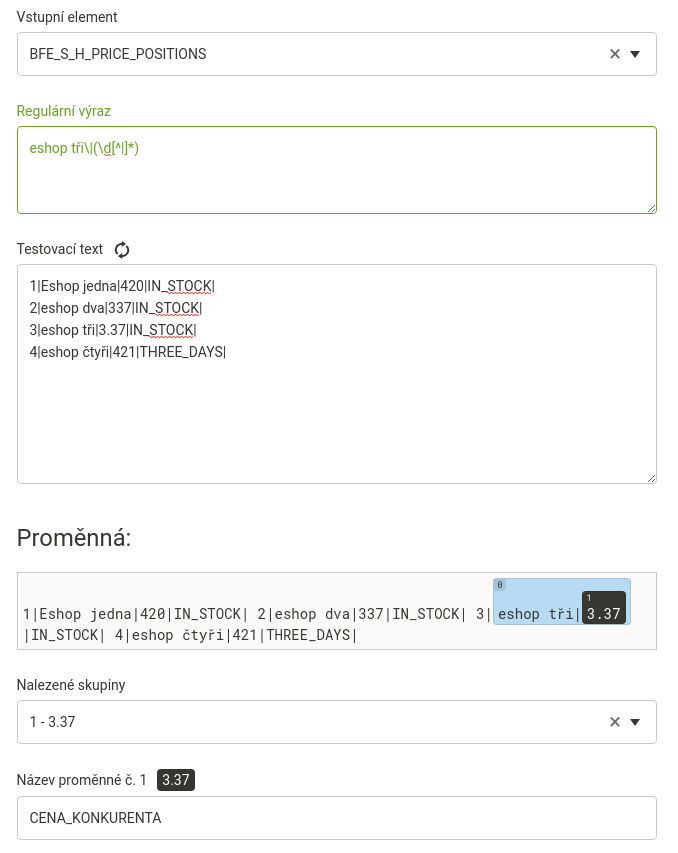This screenshot has width=678, height=853.
Task: Open the BFE_S_H_PRICE_POSITIONS combo box
Action: pyautogui.click(x=337, y=54)
